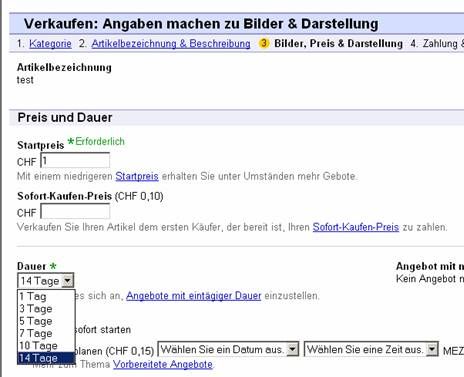Screen dimensions: 464x377
Task: Open the Wählen Sie eine Zeit aus dropdown
Action: pos(371,349)
